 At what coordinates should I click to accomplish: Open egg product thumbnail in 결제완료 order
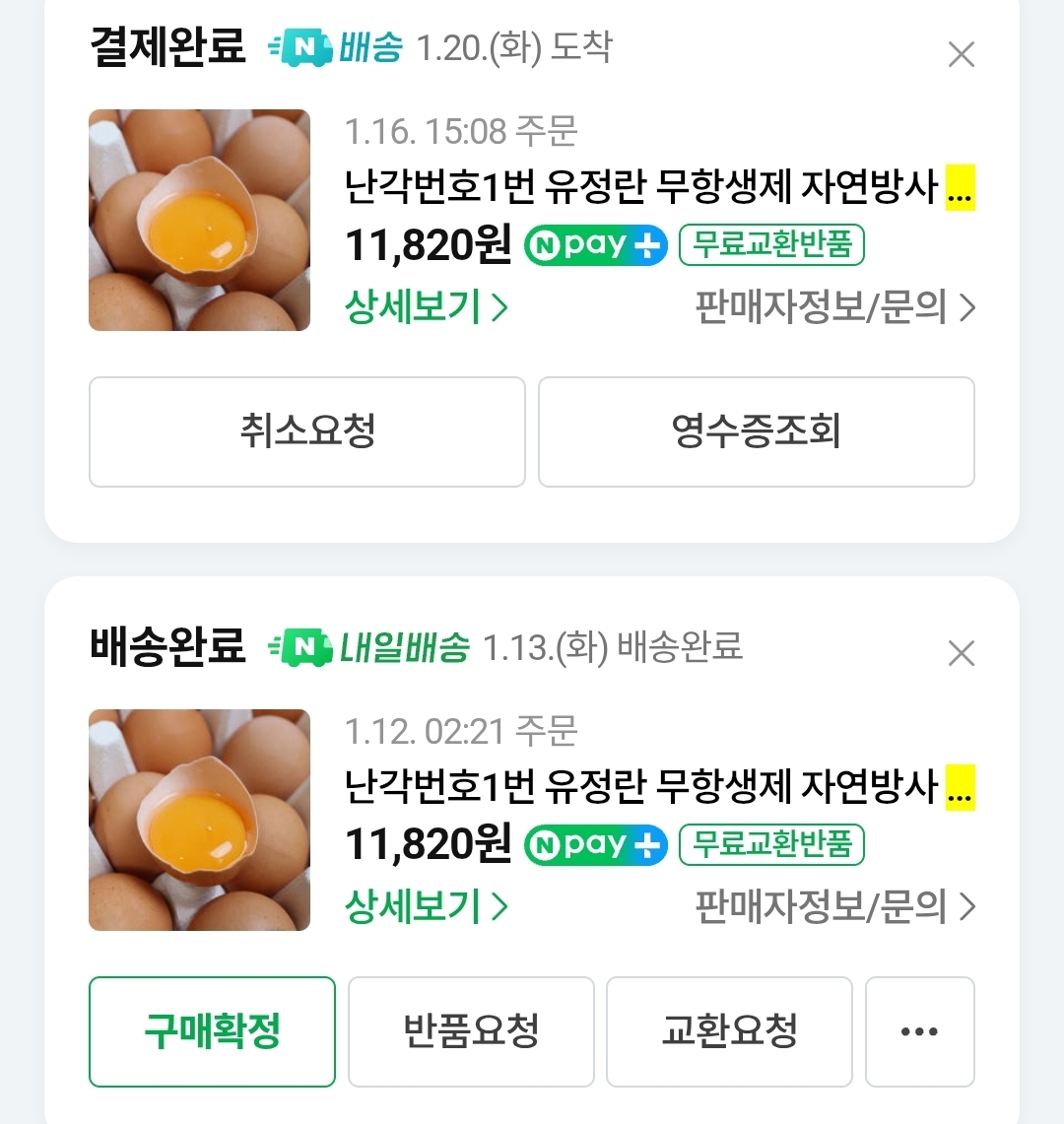point(199,220)
